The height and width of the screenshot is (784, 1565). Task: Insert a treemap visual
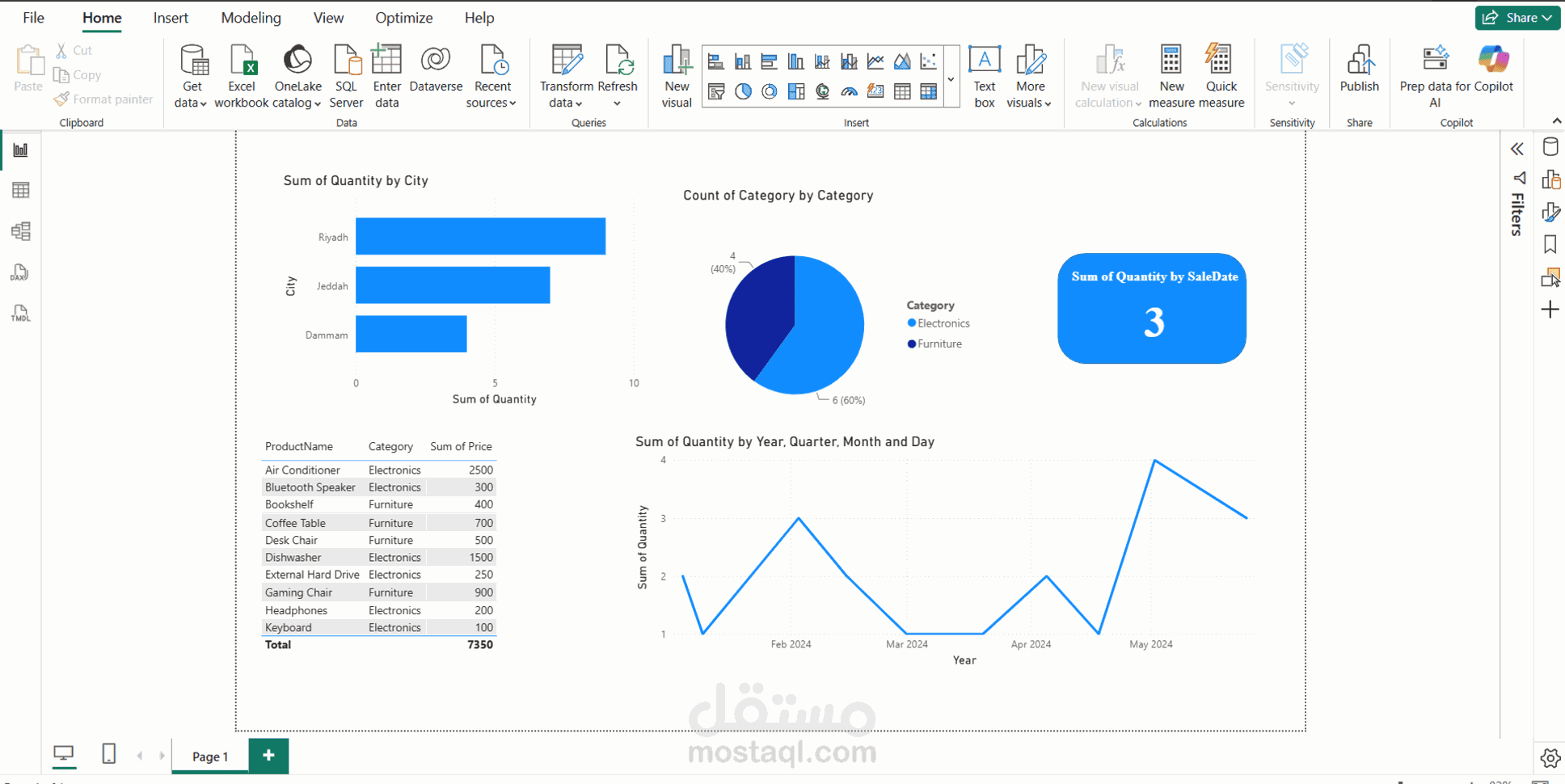pos(795,91)
